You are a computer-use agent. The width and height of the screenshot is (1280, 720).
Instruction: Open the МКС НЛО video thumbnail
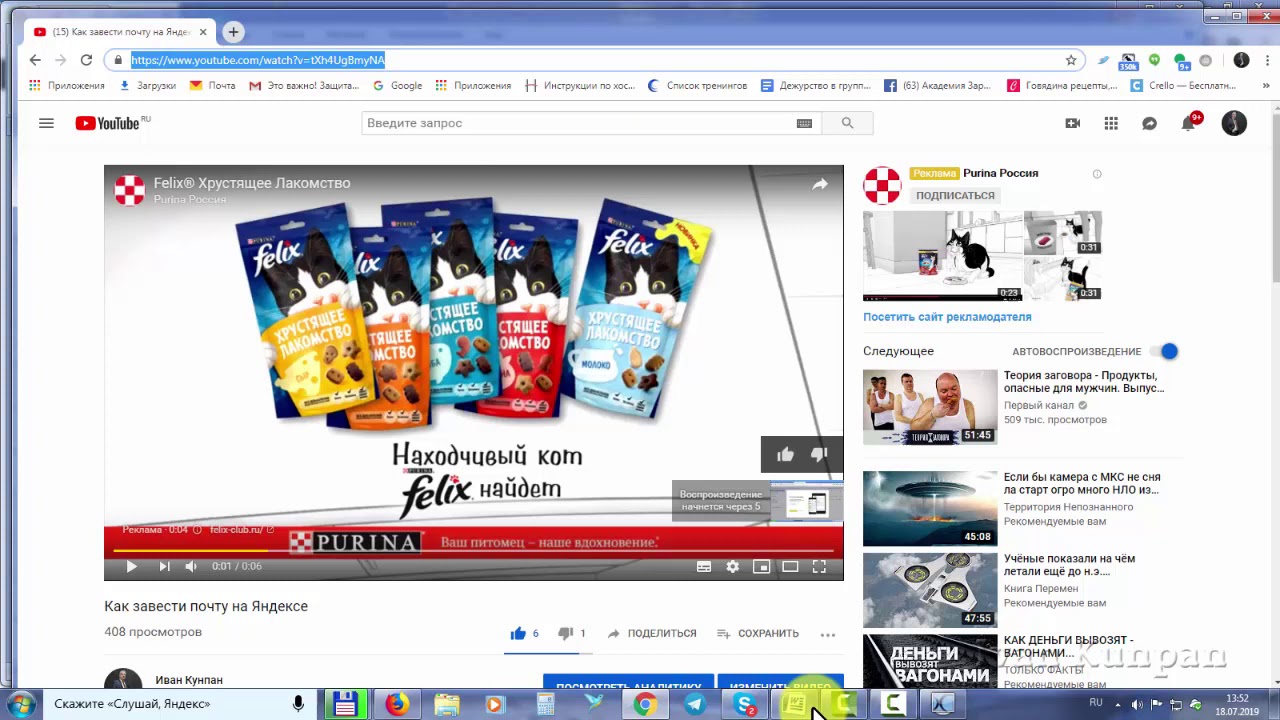[x=930, y=508]
